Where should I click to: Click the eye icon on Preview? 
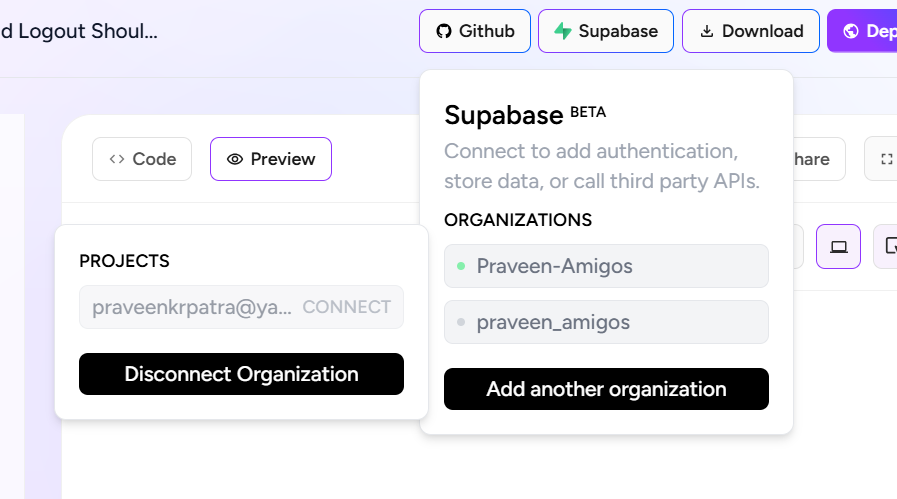tap(236, 159)
